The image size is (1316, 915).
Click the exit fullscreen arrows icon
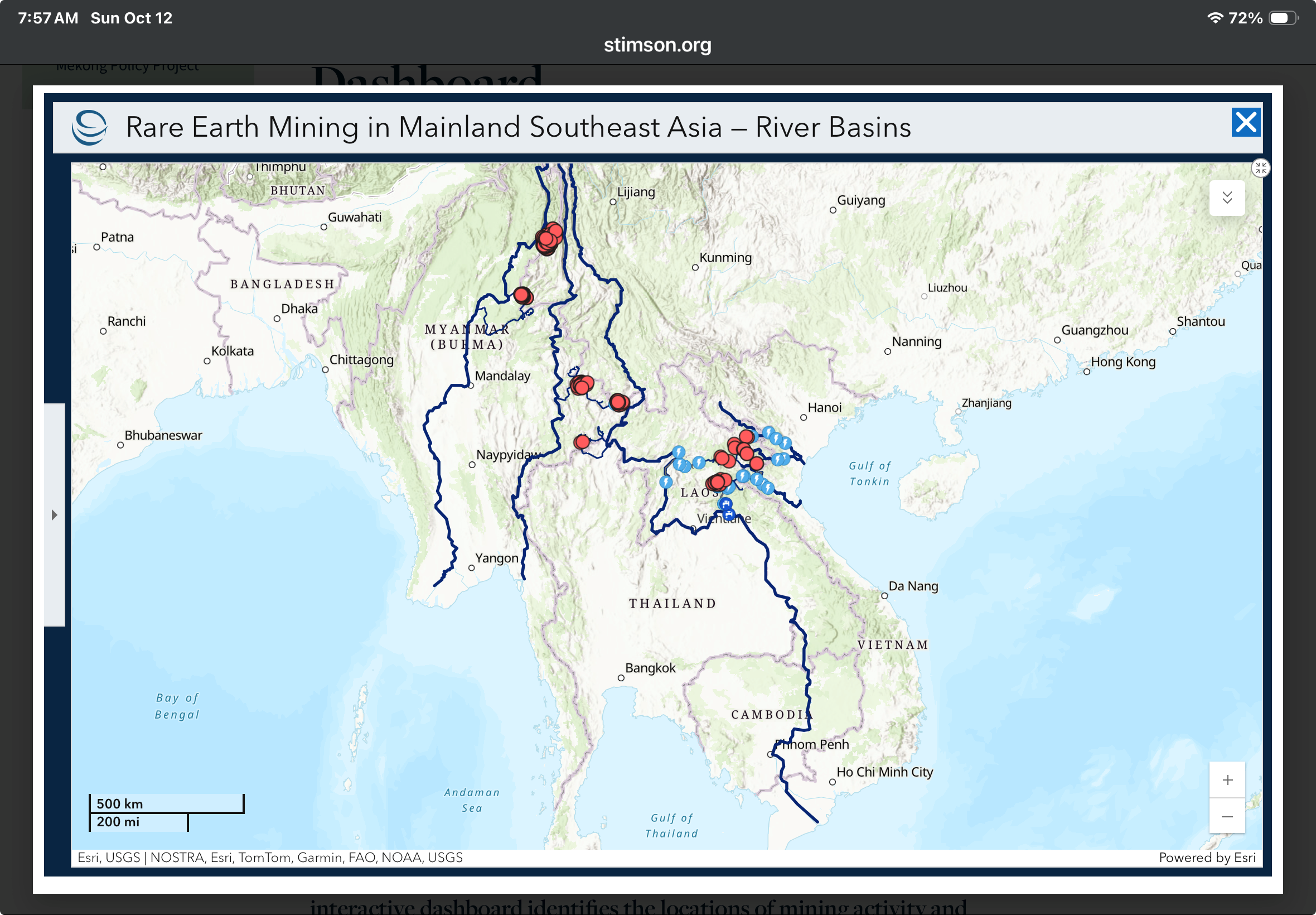click(x=1260, y=168)
